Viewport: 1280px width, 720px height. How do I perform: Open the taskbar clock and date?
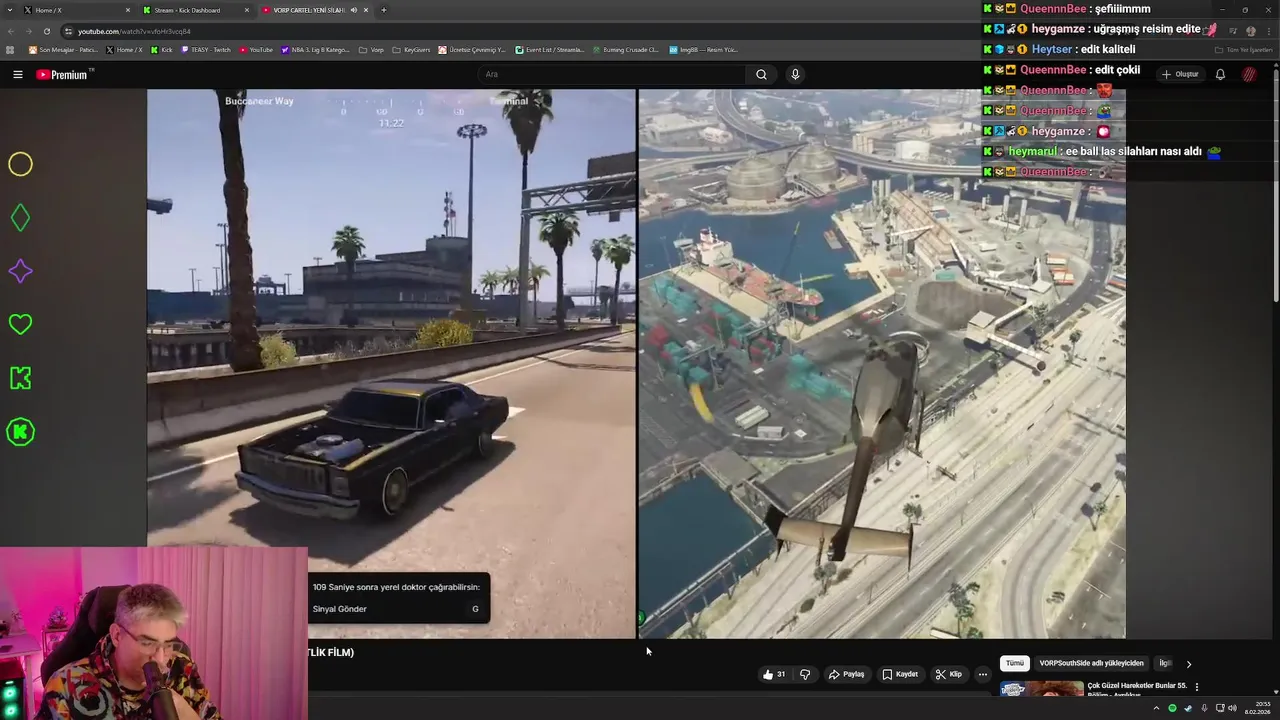[x=1257, y=708]
